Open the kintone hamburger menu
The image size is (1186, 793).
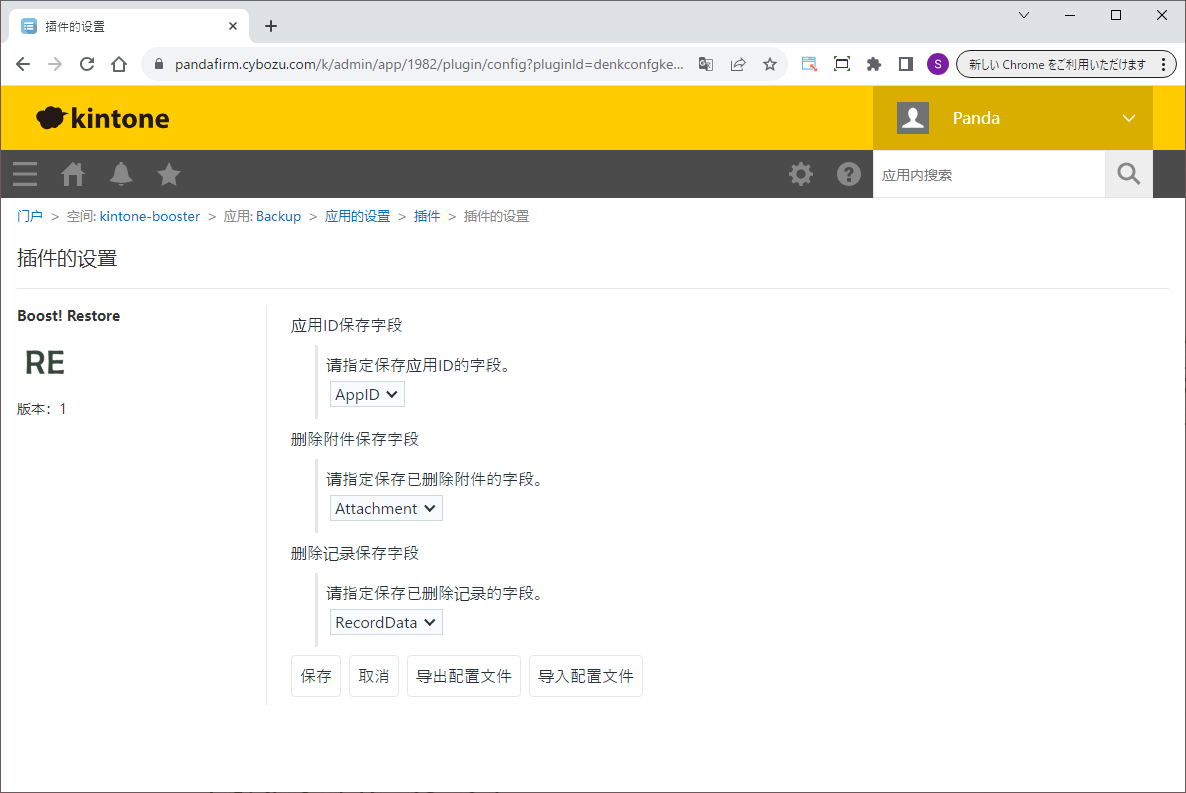click(x=25, y=174)
